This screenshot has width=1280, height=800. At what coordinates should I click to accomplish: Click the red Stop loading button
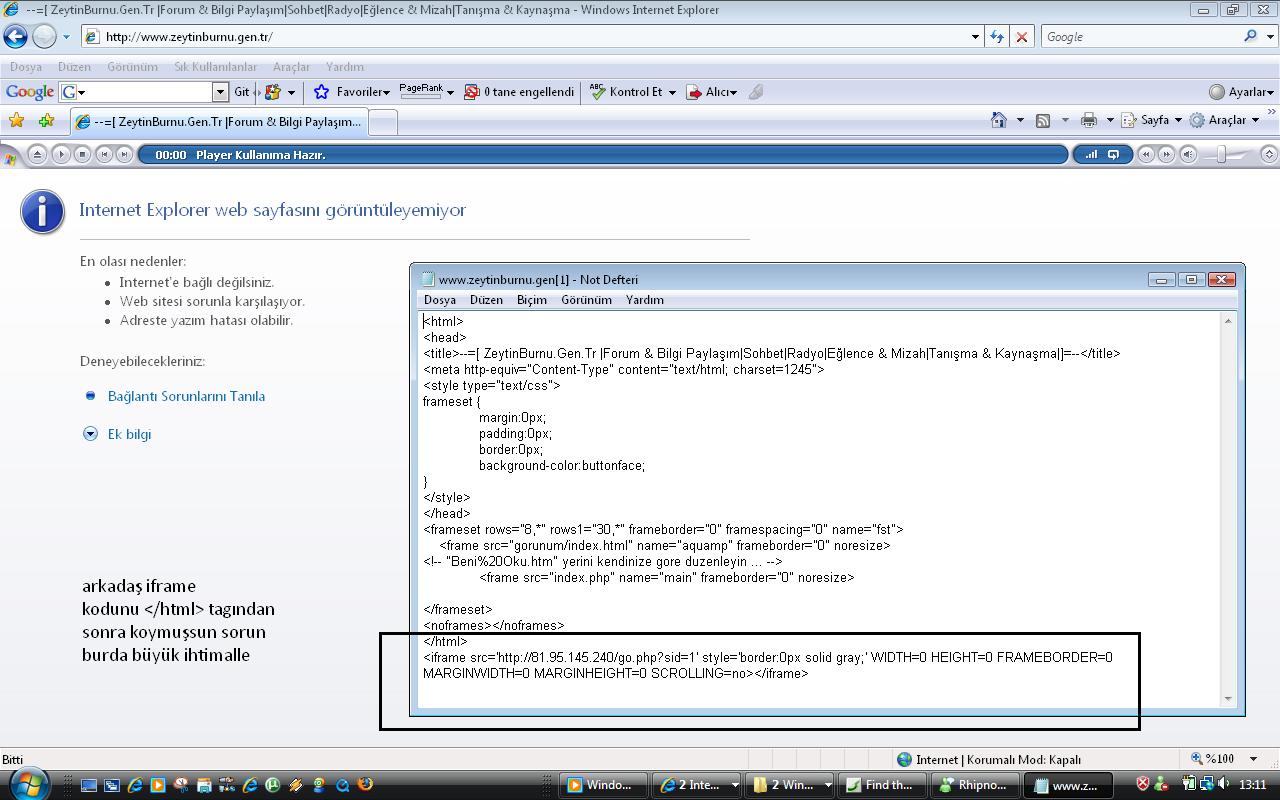(x=1021, y=37)
